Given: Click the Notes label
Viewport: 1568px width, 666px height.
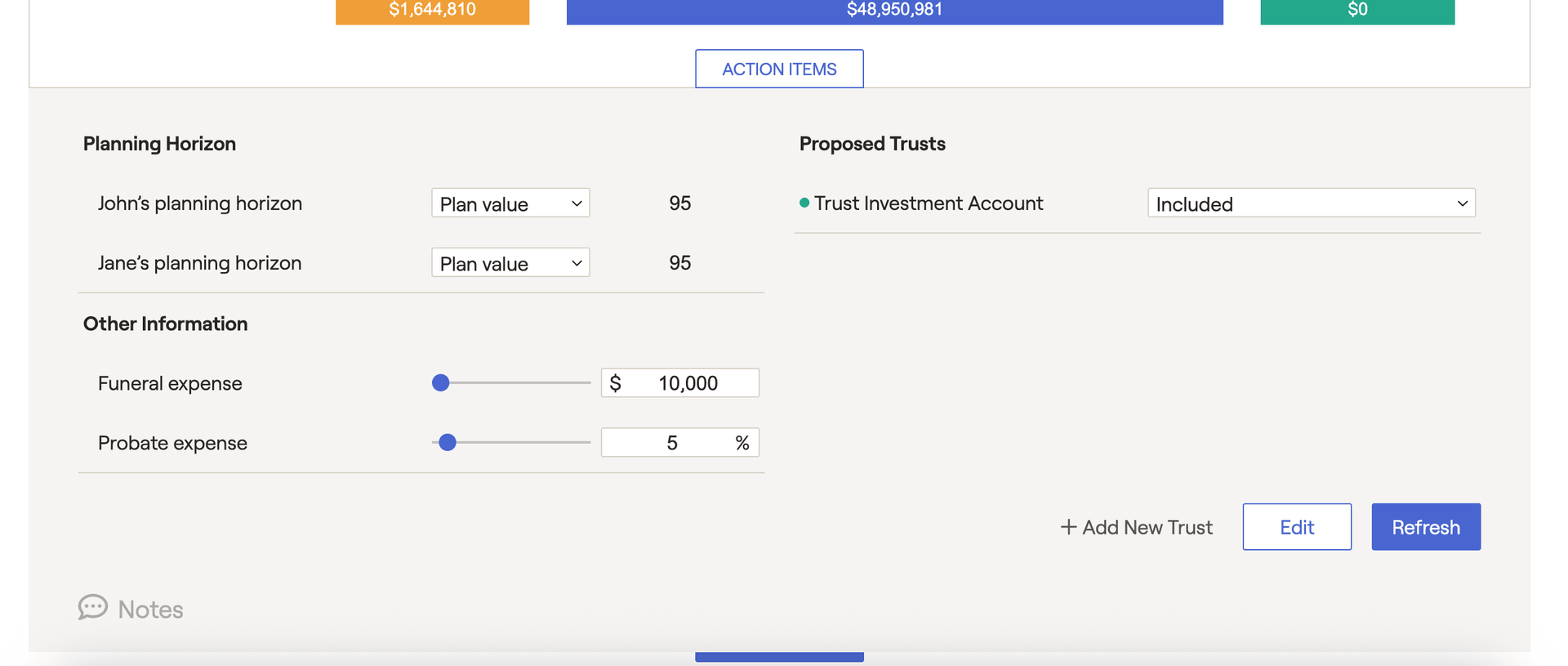Looking at the screenshot, I should coord(150,610).
